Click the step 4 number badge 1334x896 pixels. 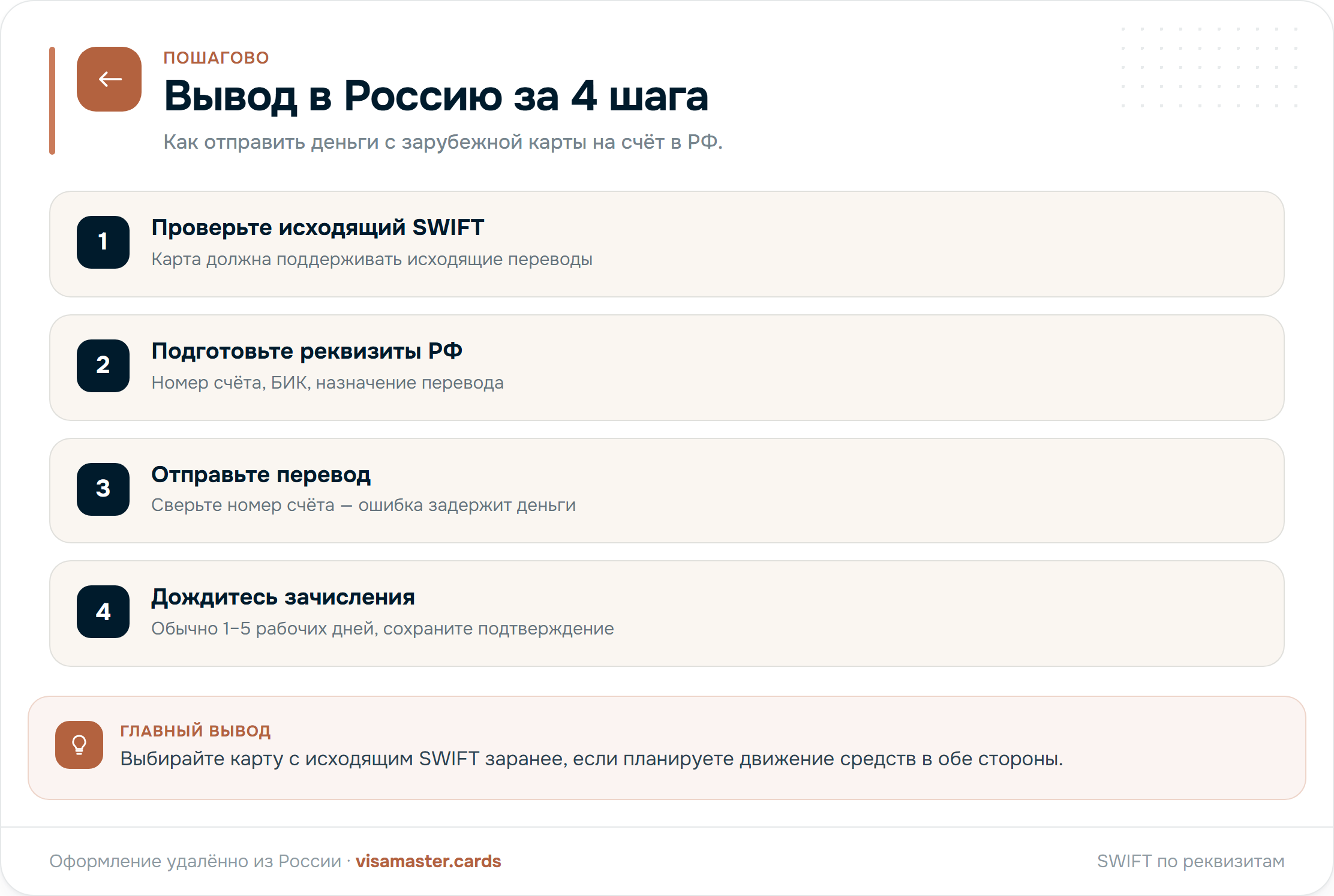103,612
